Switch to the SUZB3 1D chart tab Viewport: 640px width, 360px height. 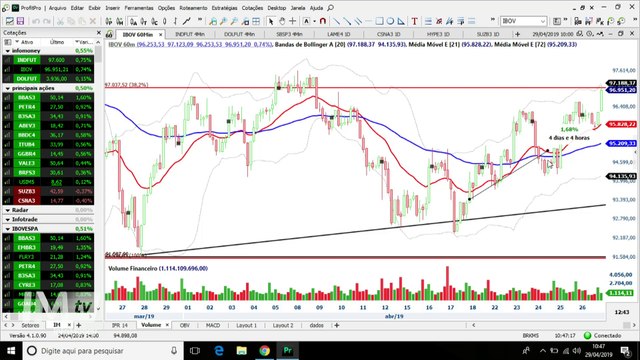pyautogui.click(x=488, y=34)
